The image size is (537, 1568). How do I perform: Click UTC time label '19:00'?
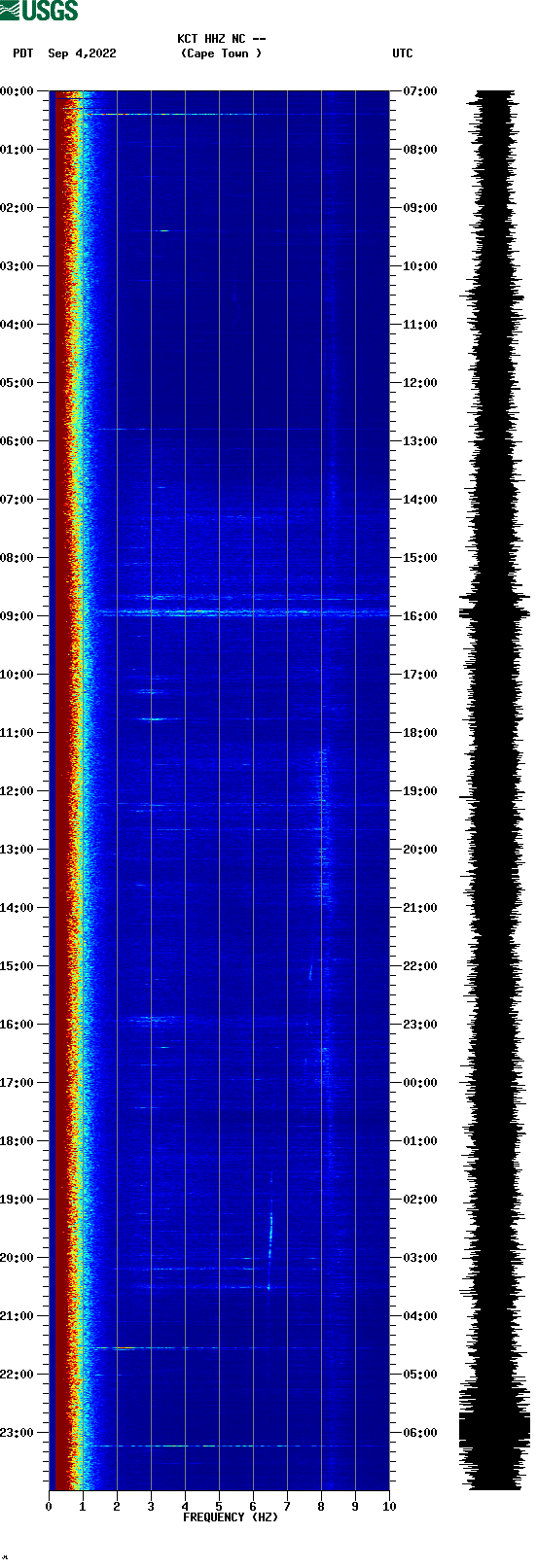pos(420,791)
